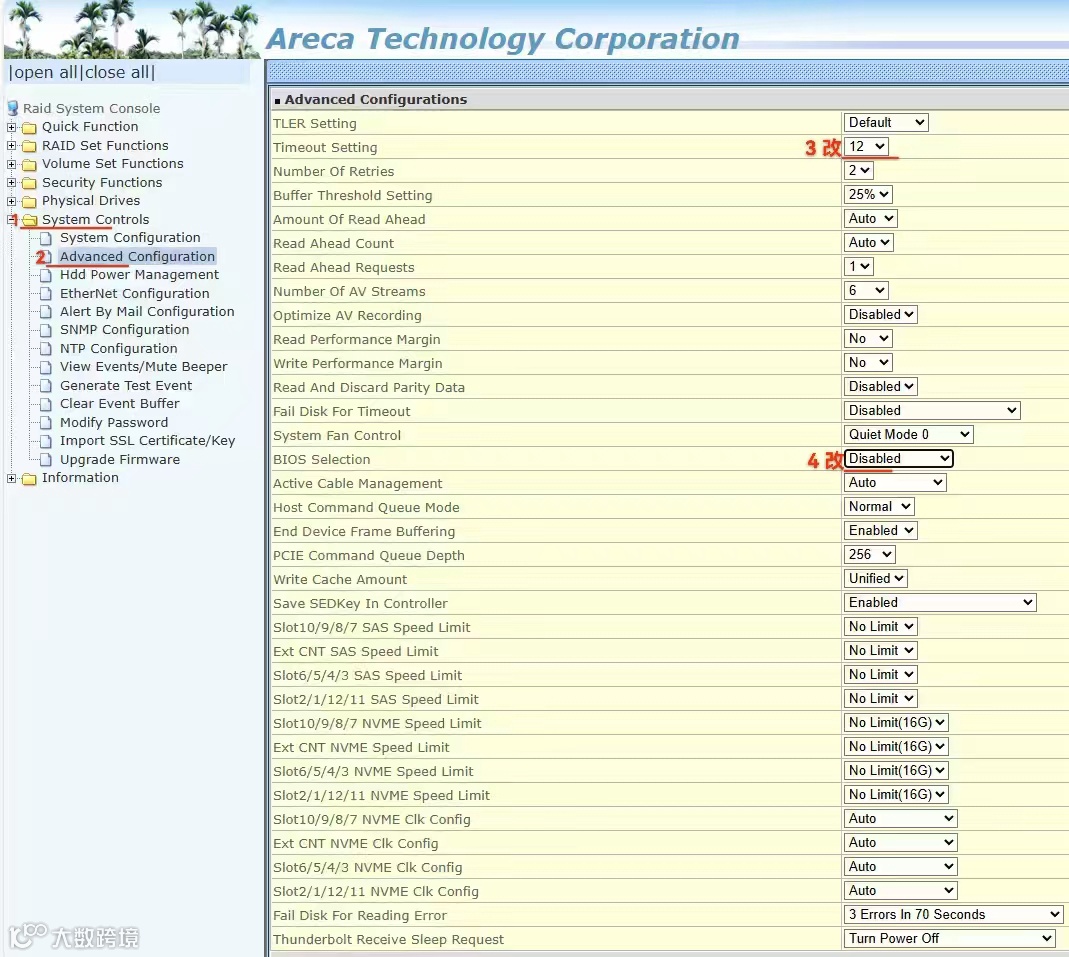Screen dimensions: 1069x957
Task: Click page icon beside NTP Configuration
Action: pos(46,349)
